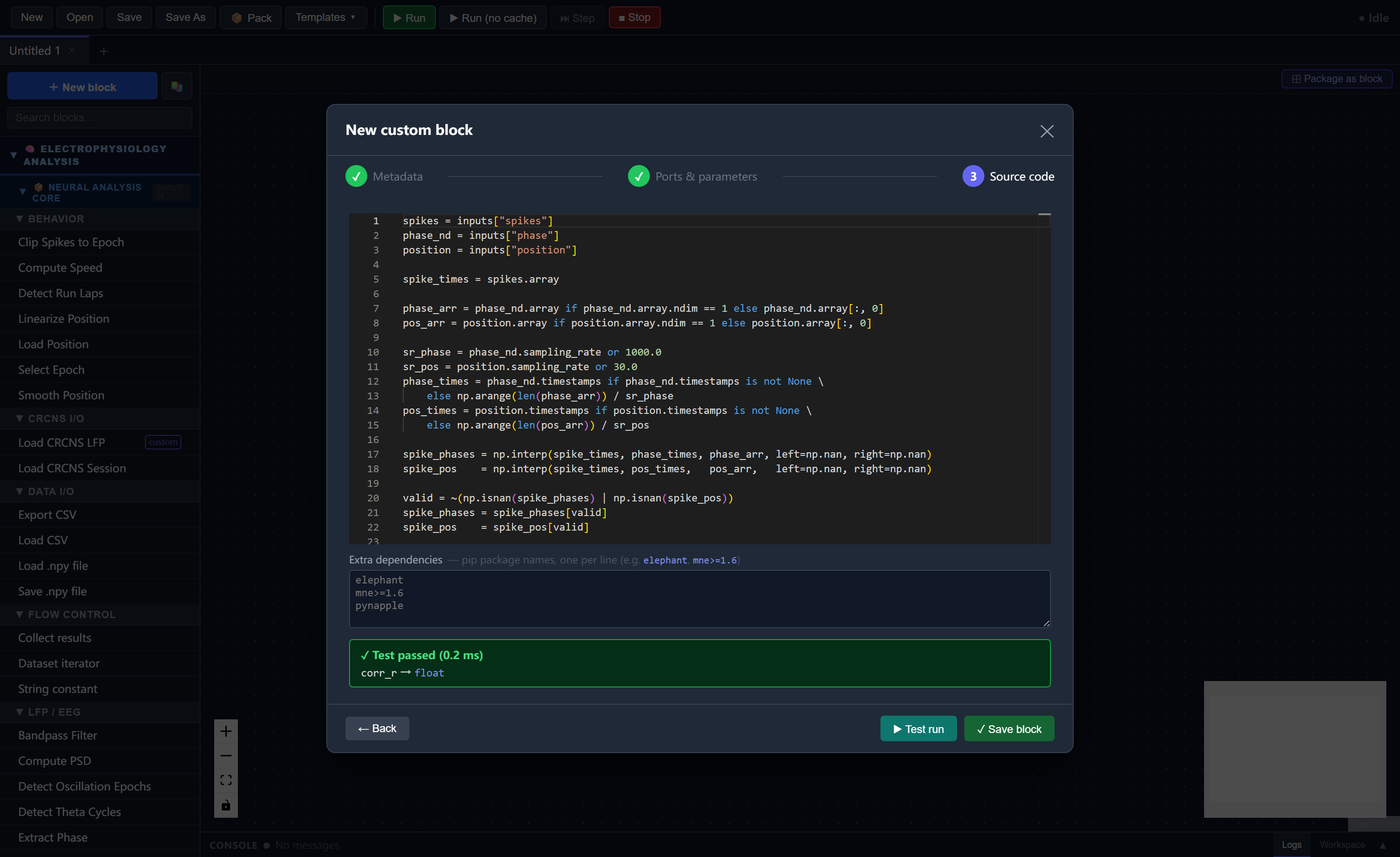1400x857 pixels.
Task: Zoom out on the canvas
Action: [x=226, y=755]
